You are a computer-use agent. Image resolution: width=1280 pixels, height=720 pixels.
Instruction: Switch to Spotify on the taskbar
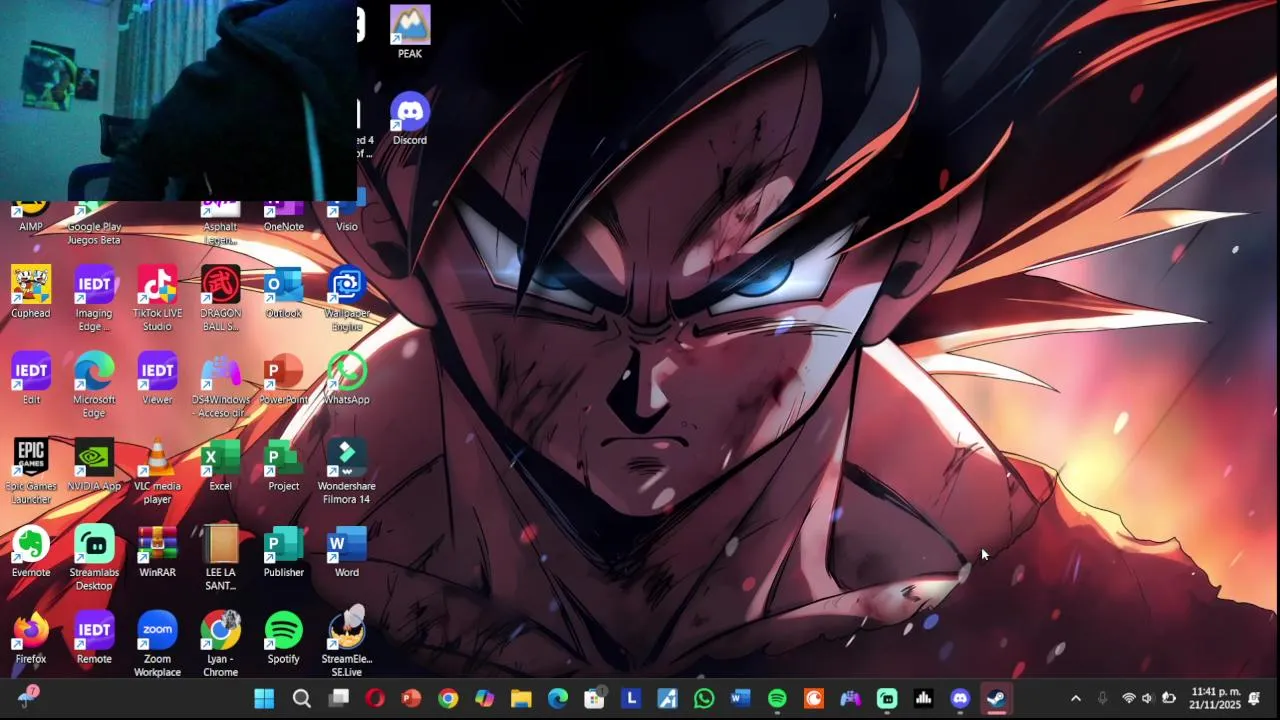pos(777,698)
